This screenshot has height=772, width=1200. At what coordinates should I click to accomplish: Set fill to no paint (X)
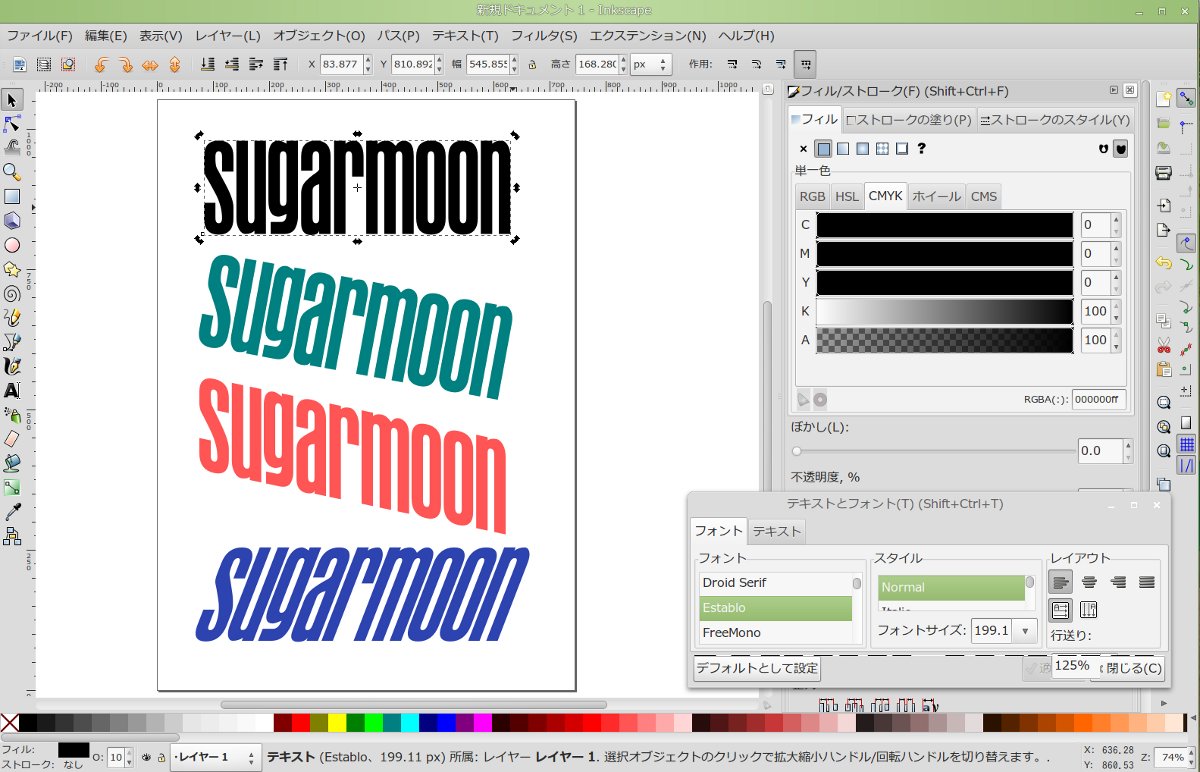(x=803, y=149)
